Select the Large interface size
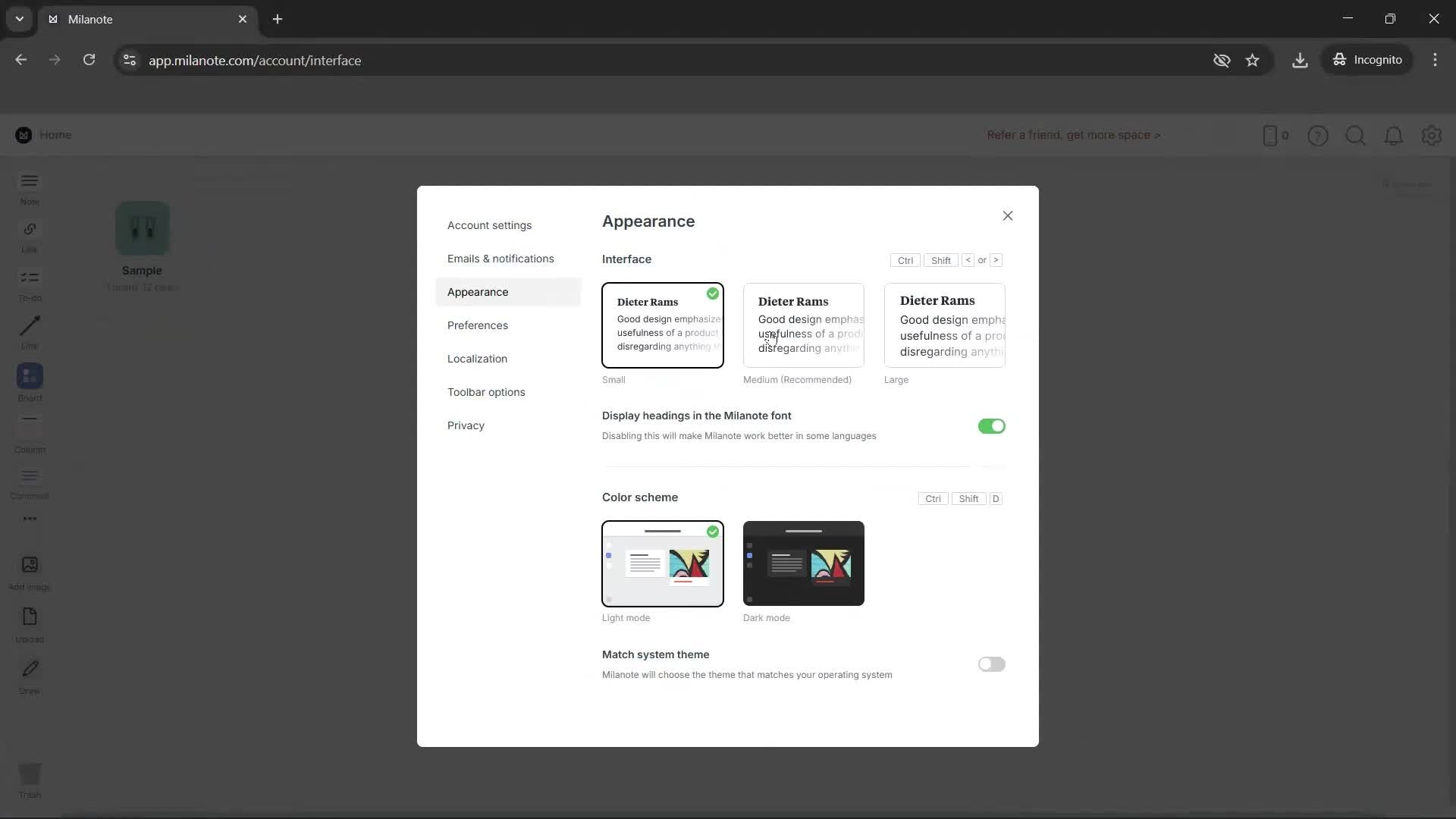The height and width of the screenshot is (819, 1456). (944, 325)
